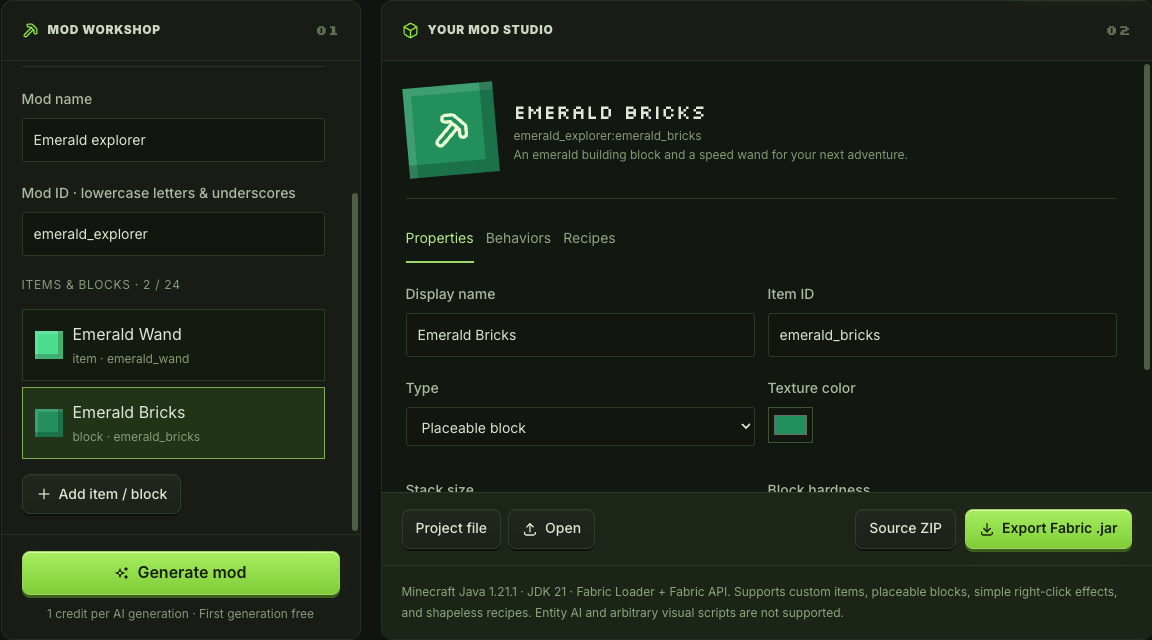Click the 'EMERALD BRICKS' pixel heading
The image size is (1152, 640).
pyautogui.click(x=610, y=113)
